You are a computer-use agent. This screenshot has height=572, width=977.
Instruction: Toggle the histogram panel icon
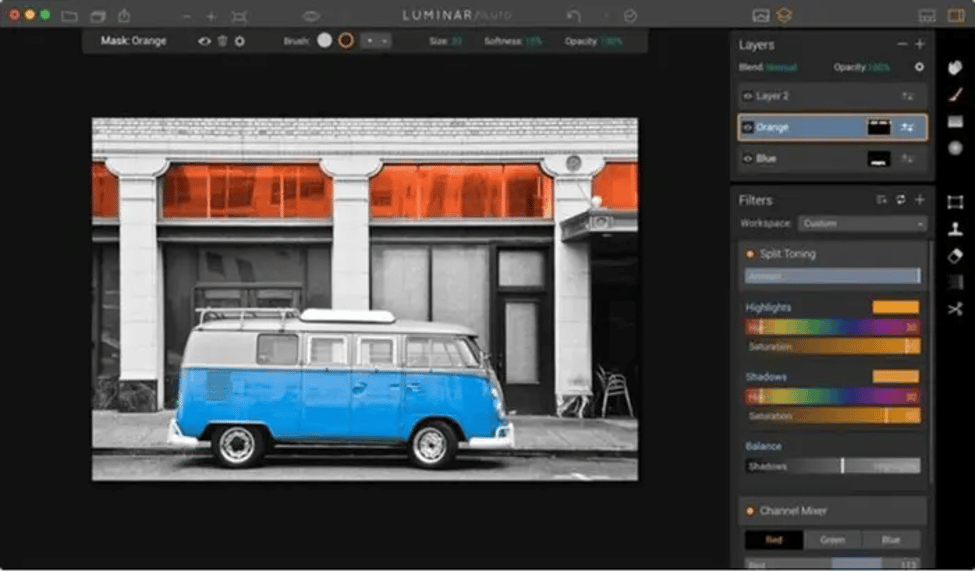click(x=761, y=16)
